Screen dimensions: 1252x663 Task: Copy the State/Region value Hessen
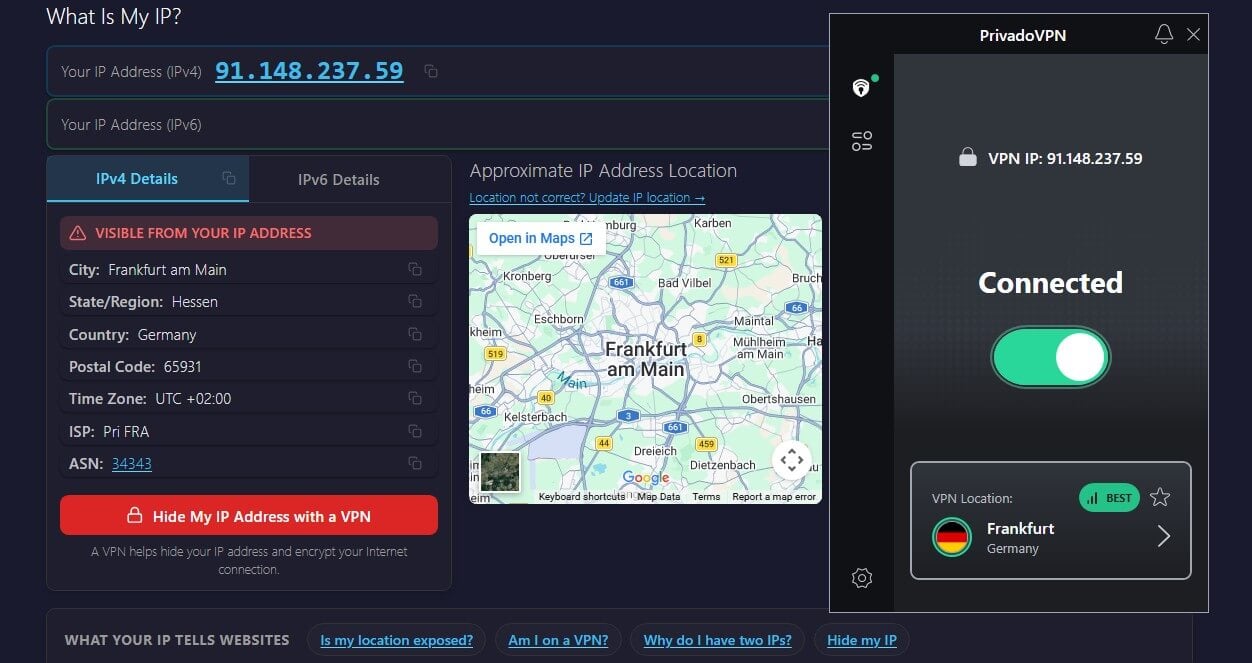[414, 301]
